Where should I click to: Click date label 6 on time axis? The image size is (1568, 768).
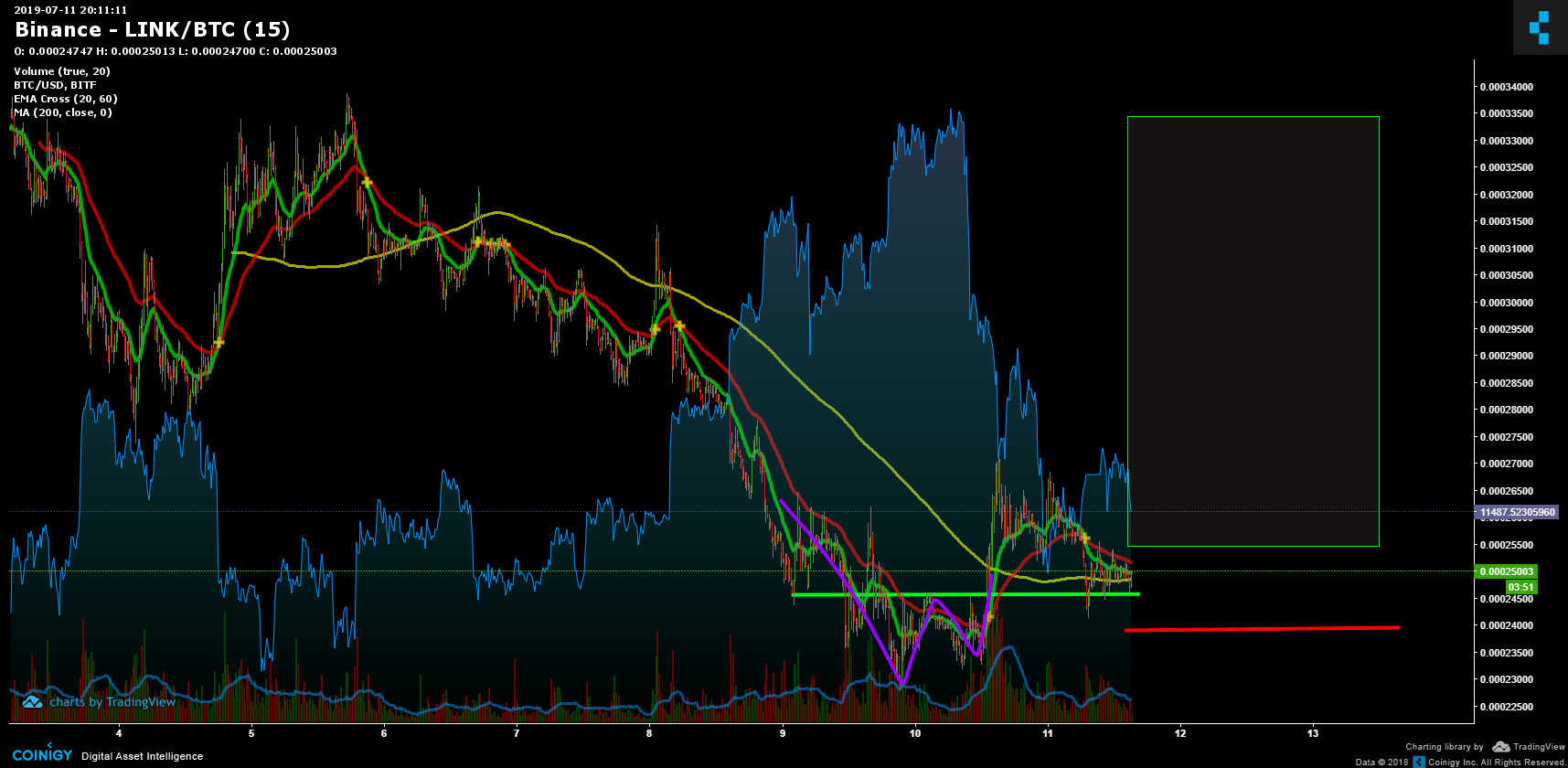pos(384,733)
